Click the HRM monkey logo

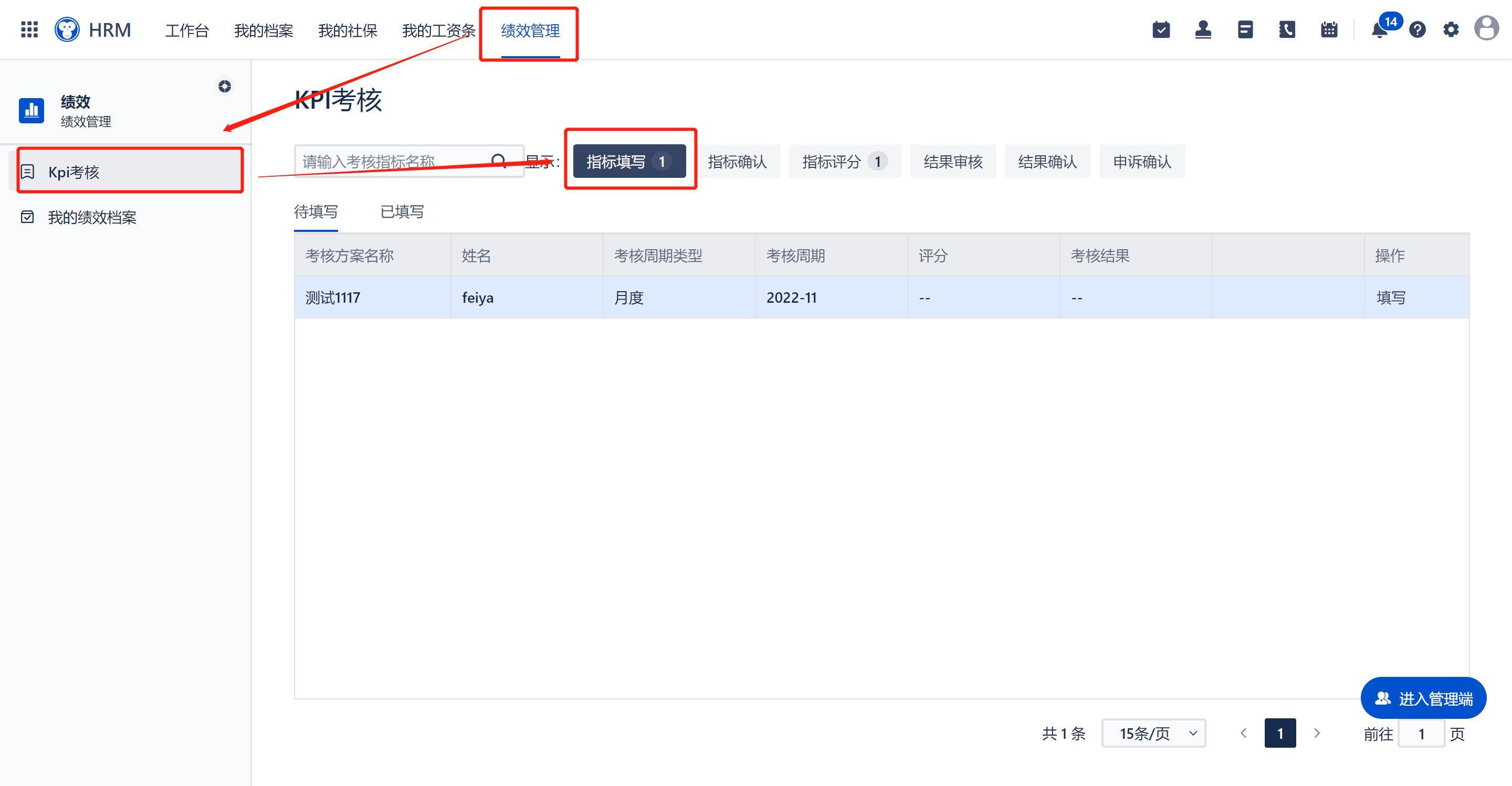[x=67, y=29]
